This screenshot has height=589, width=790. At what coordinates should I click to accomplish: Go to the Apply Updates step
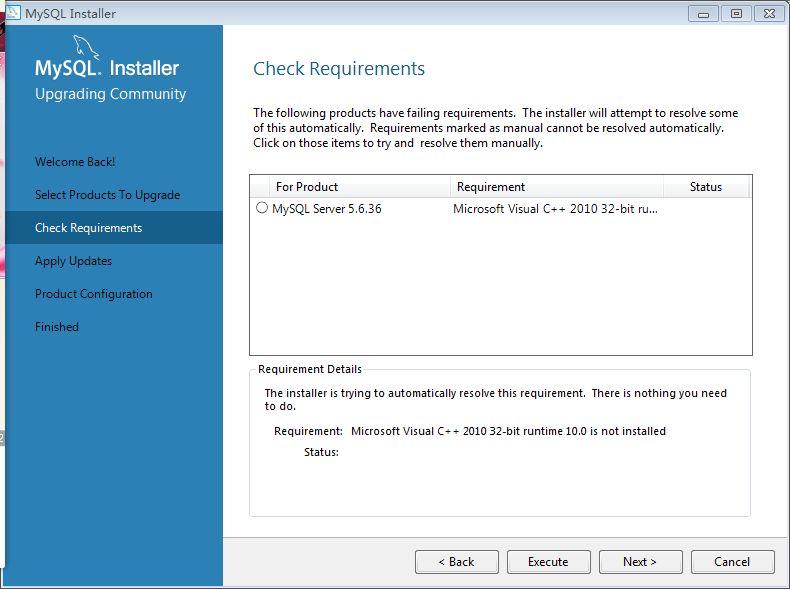73,261
